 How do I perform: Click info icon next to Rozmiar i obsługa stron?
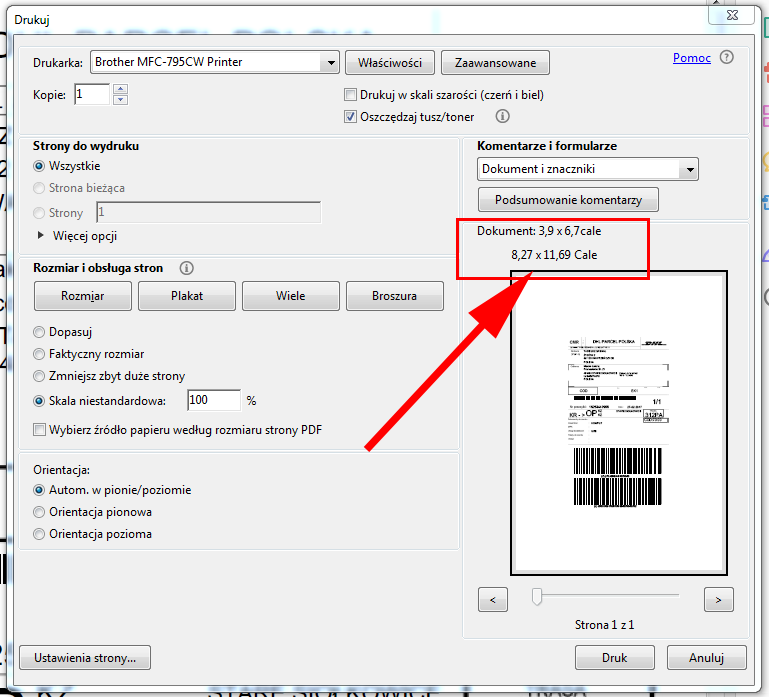186,268
